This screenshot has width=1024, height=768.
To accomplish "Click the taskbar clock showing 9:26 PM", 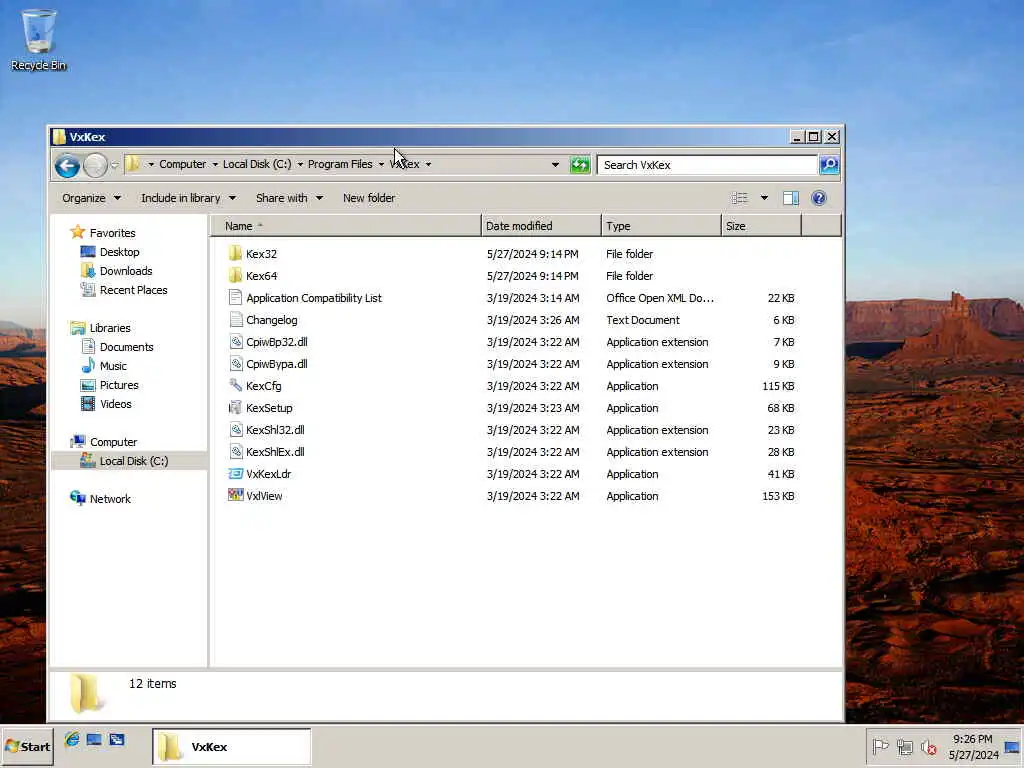I will click(x=972, y=746).
